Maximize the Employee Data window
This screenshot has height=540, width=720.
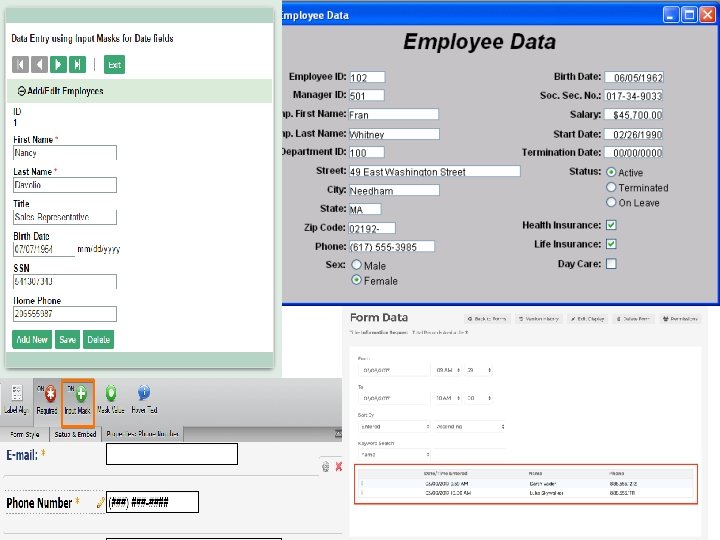[689, 15]
